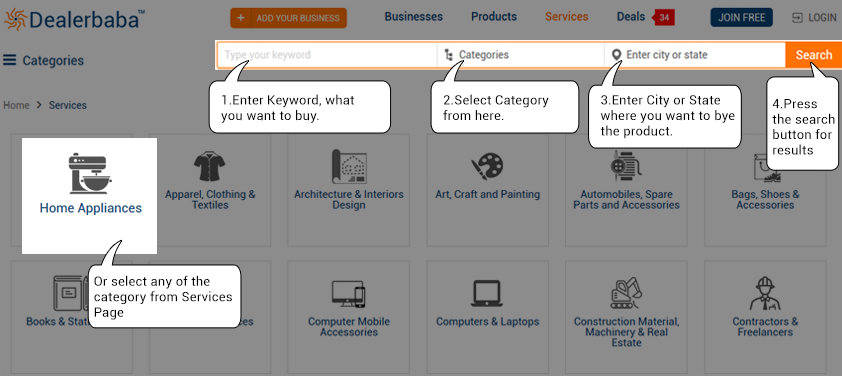Click the login arrow icon
Screen dimensions: 842x376
coord(797,18)
